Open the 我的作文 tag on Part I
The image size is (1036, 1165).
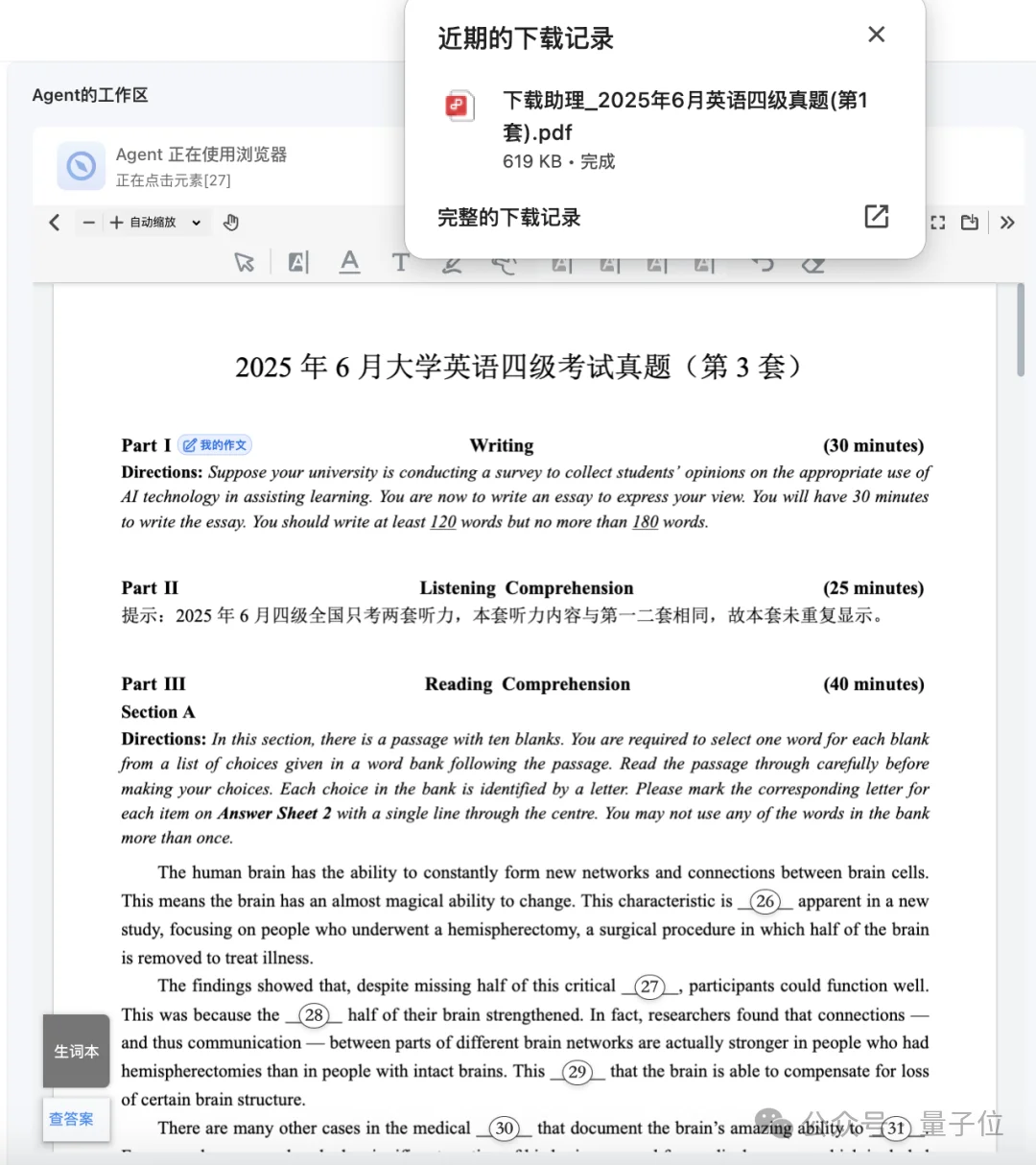(214, 444)
